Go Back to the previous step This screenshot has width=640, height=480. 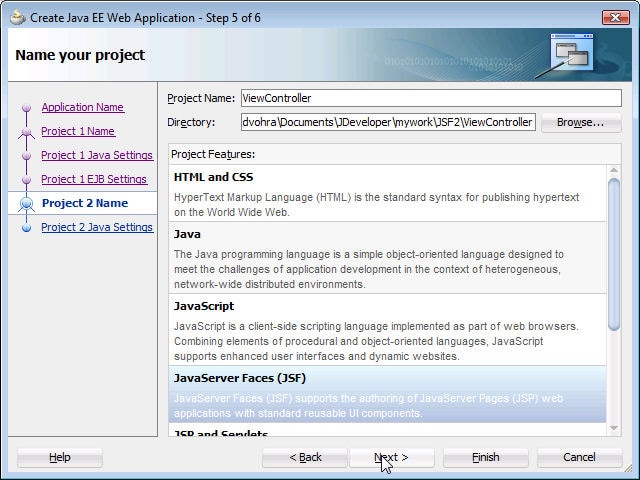(305, 458)
